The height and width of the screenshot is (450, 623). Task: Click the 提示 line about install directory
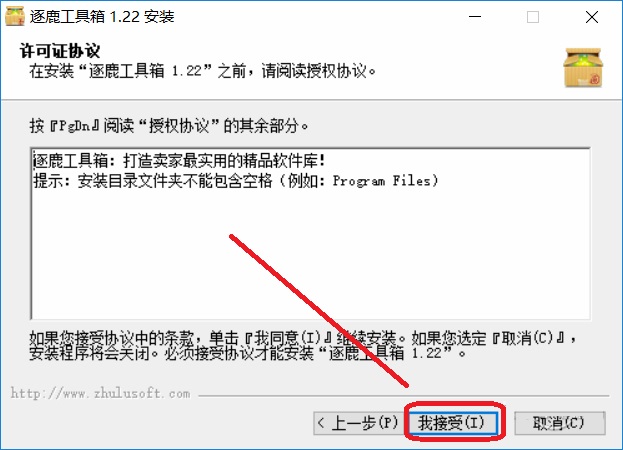point(236,181)
